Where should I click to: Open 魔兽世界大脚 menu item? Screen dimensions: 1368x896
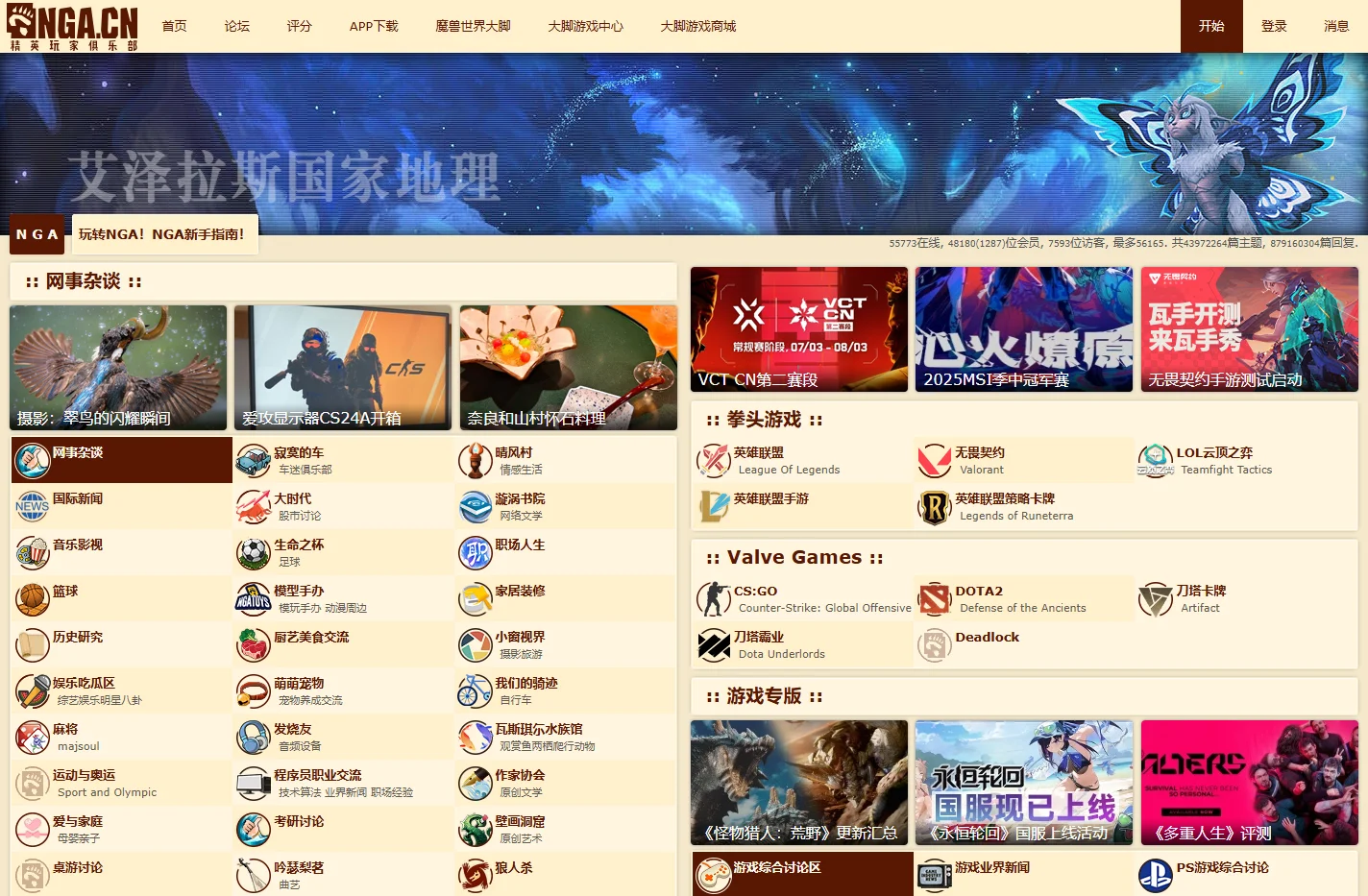(x=473, y=26)
